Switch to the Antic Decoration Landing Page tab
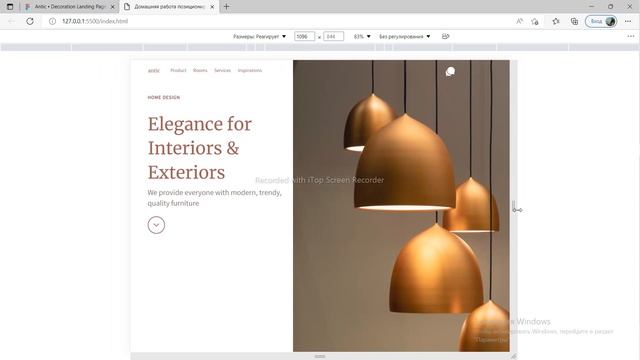Screen dimensions: 640x360 [69, 7]
